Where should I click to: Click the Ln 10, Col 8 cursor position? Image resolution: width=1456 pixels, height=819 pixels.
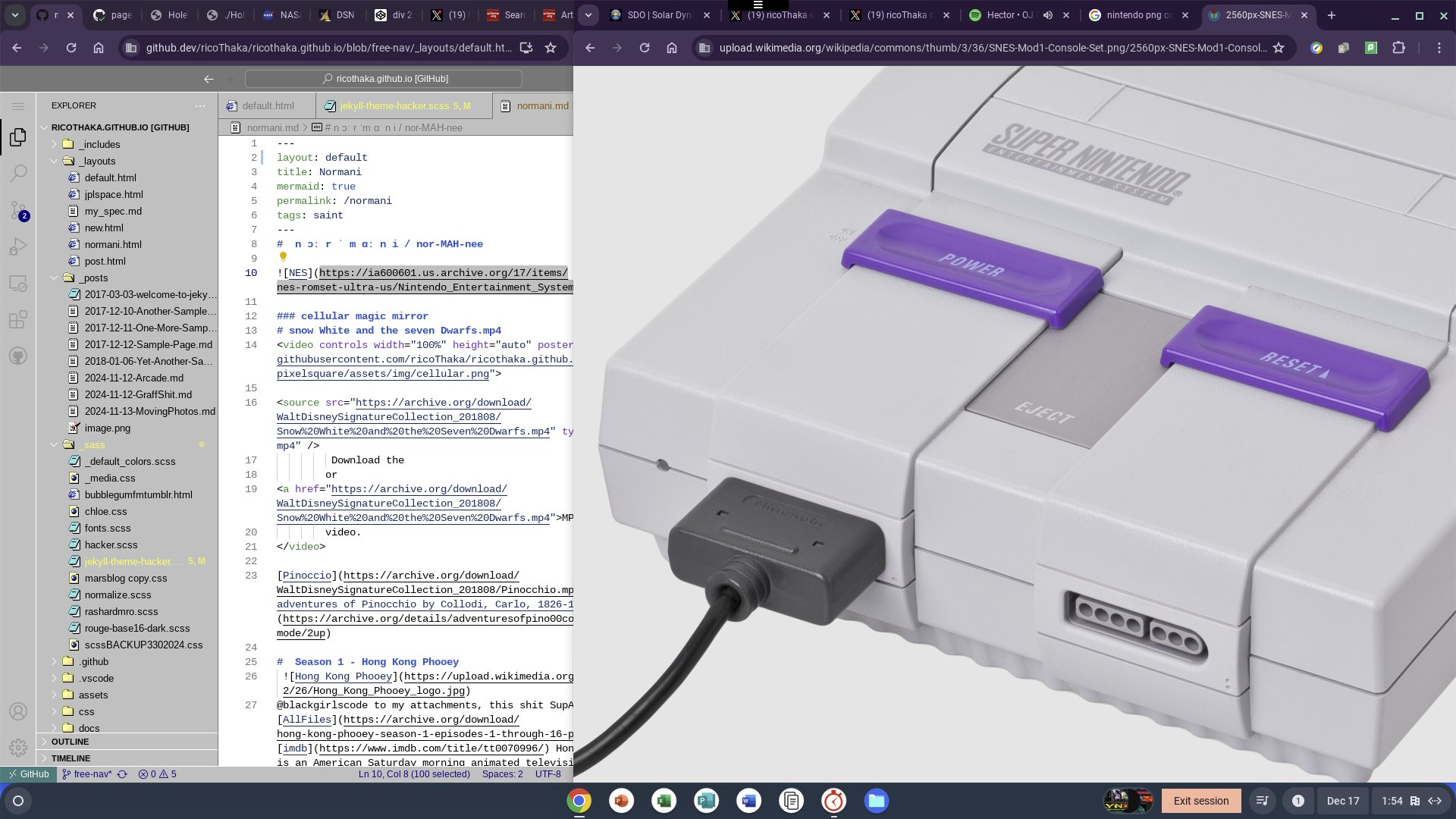click(x=414, y=774)
